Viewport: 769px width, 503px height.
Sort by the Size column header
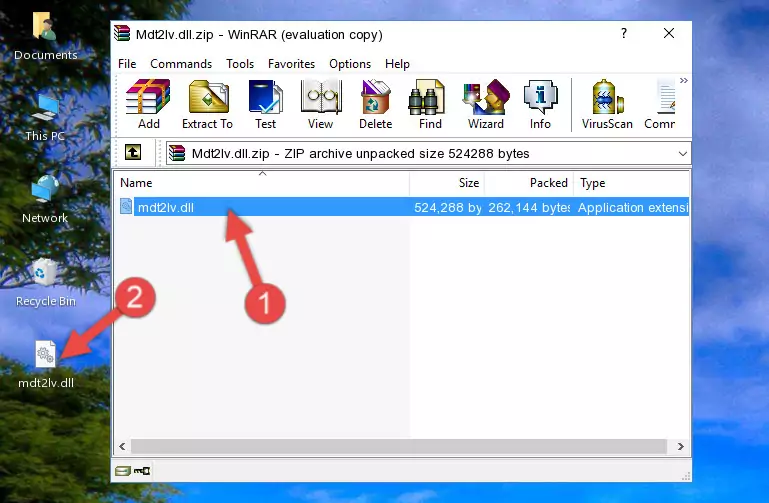[447, 182]
